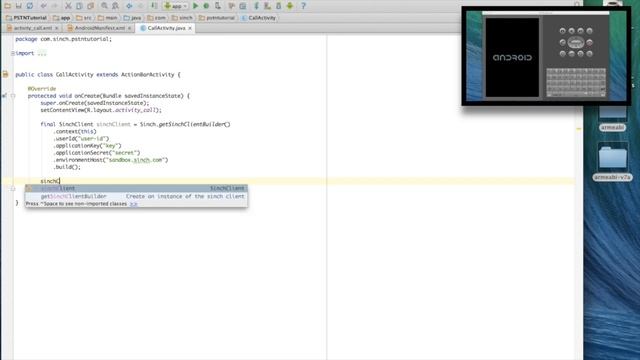Viewport: 640px width, 360px height.
Task: Start debugging with the Debug bug icon
Action: coord(207,6)
